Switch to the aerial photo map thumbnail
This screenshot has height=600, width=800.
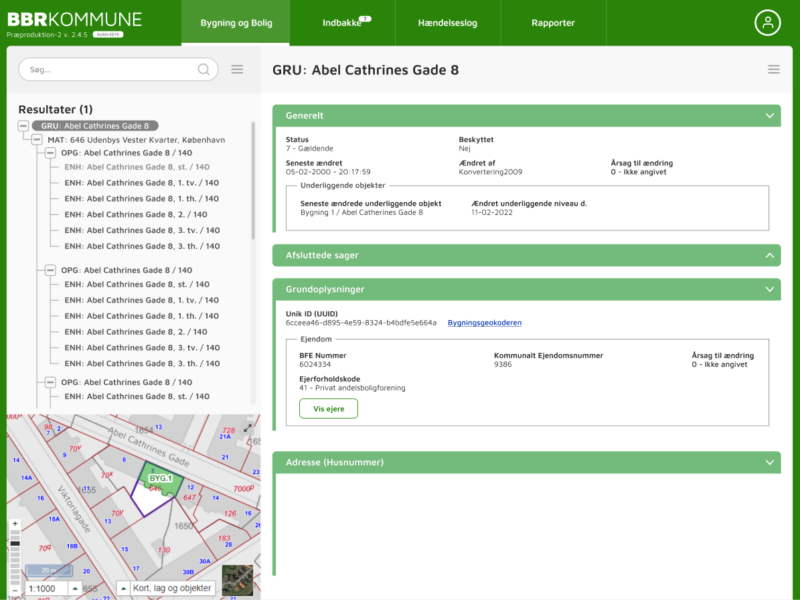[237, 580]
